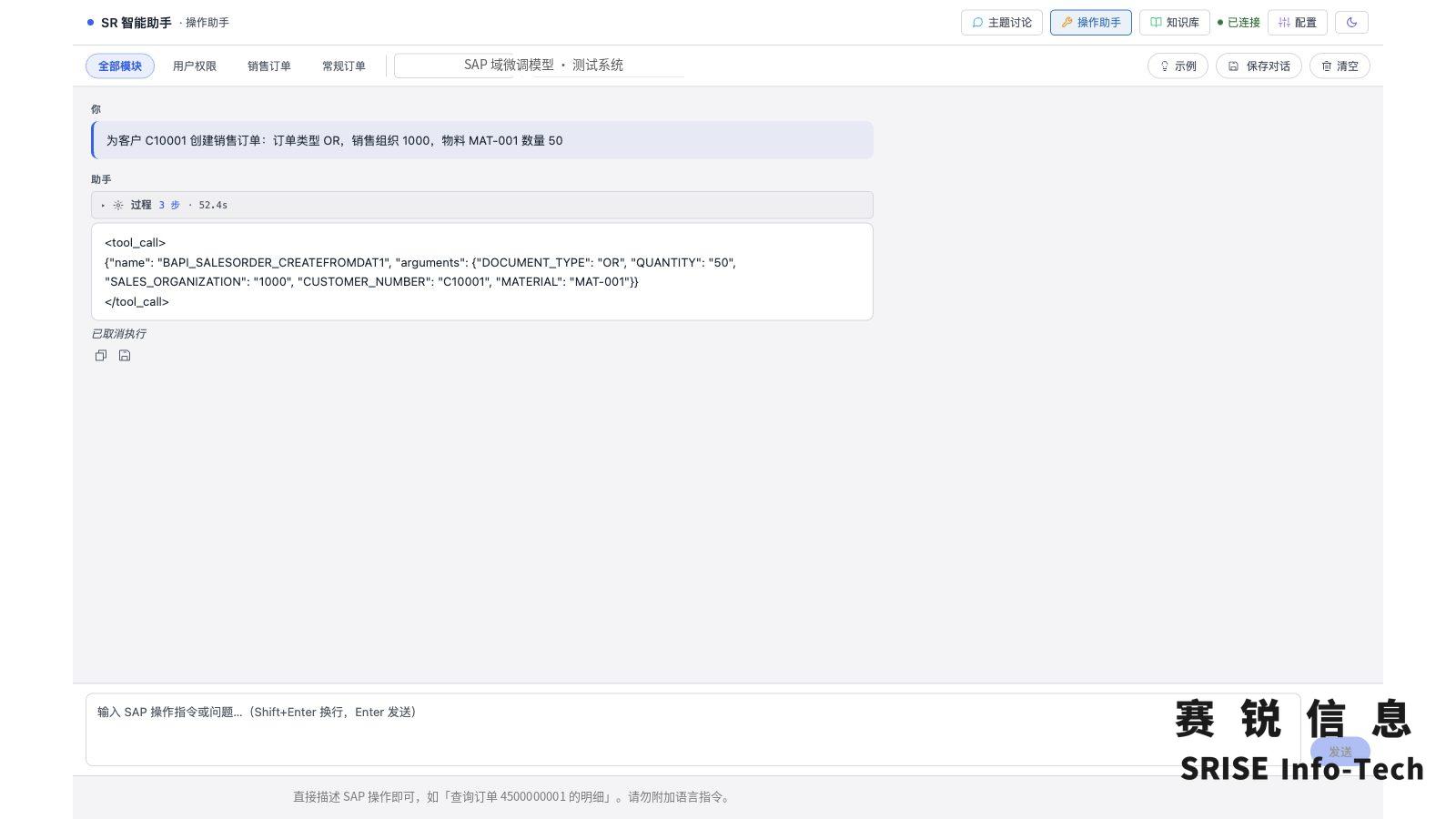Click the user message about customer C10001

point(482,140)
